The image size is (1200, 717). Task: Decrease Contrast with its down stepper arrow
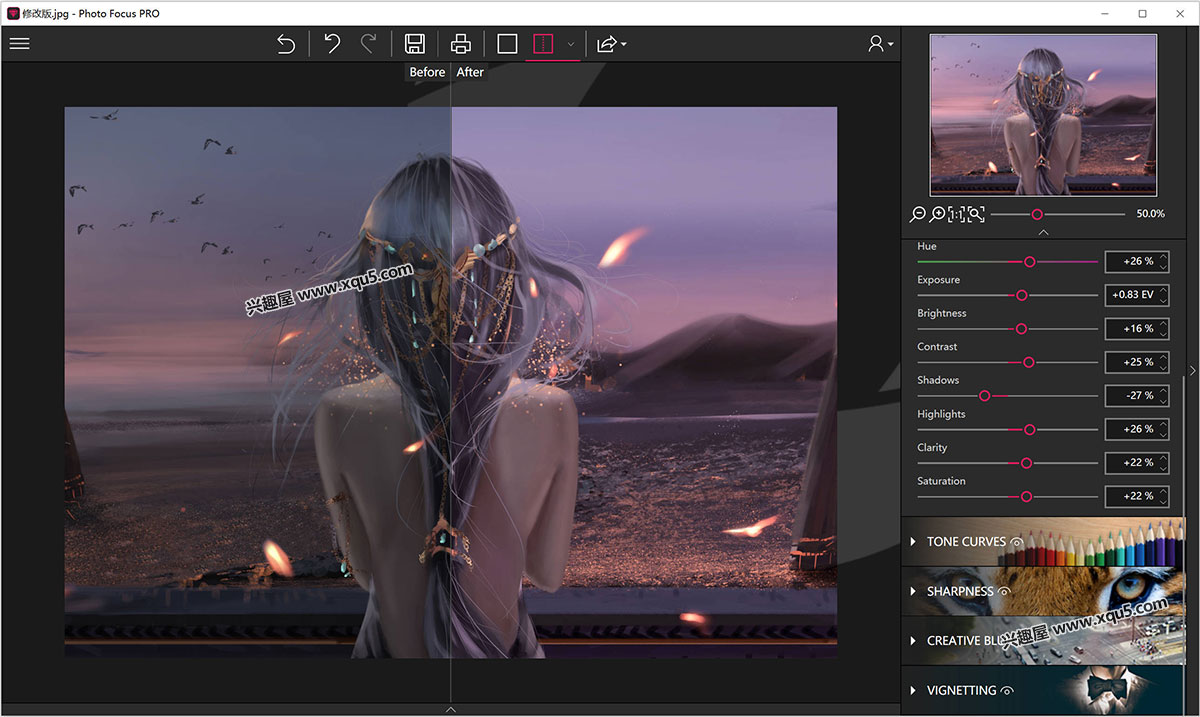click(1163, 367)
